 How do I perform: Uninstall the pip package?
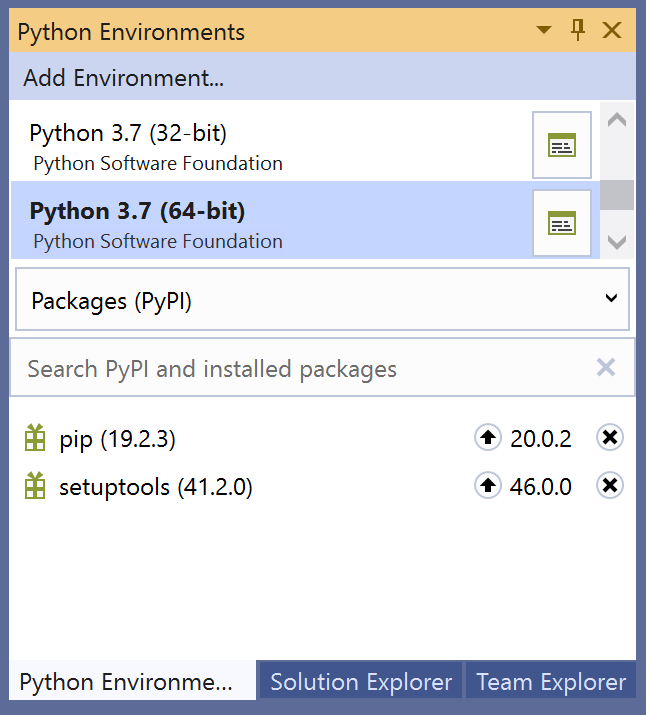[610, 437]
